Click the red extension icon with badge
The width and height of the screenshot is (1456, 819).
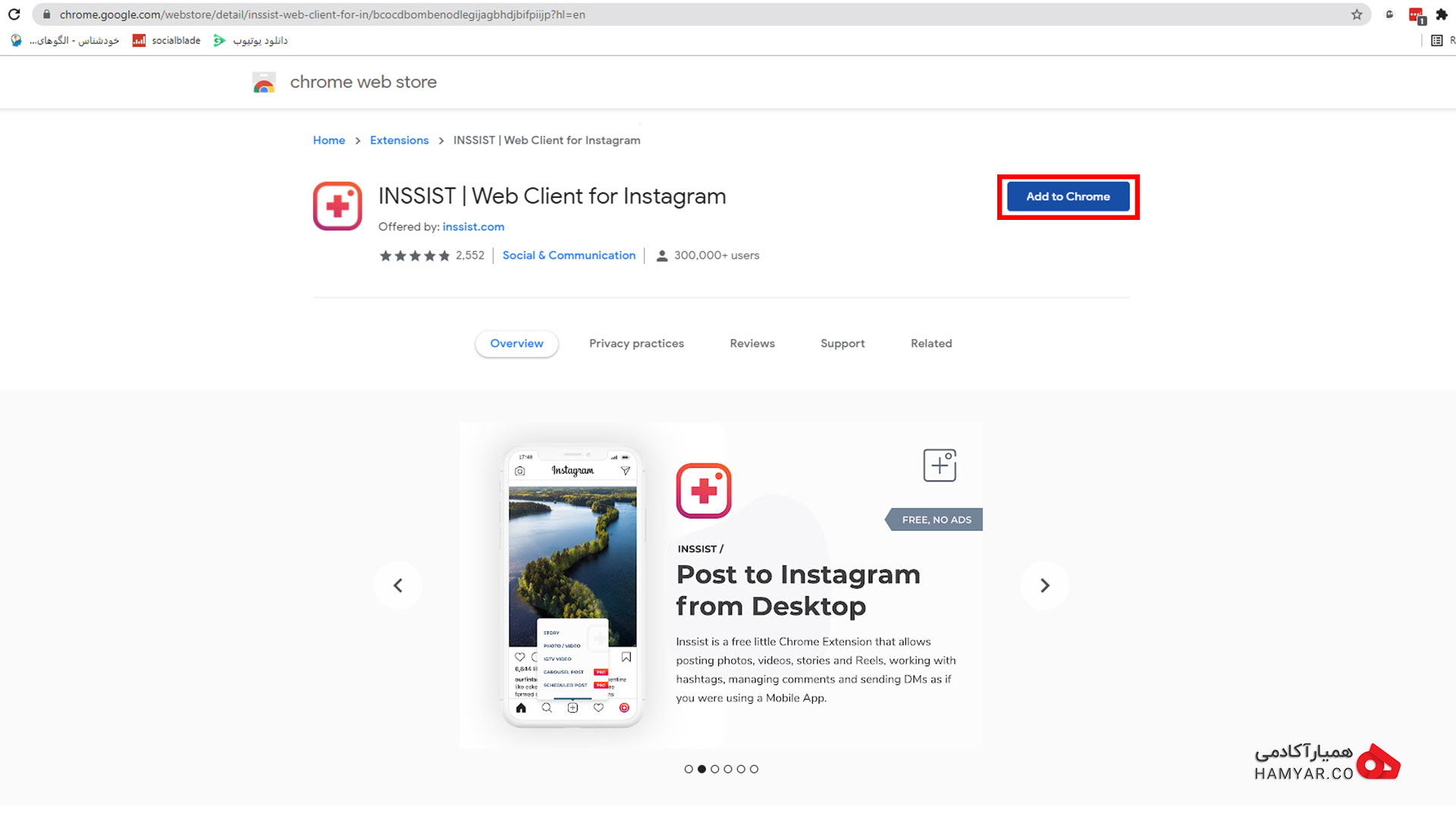coord(1417,15)
